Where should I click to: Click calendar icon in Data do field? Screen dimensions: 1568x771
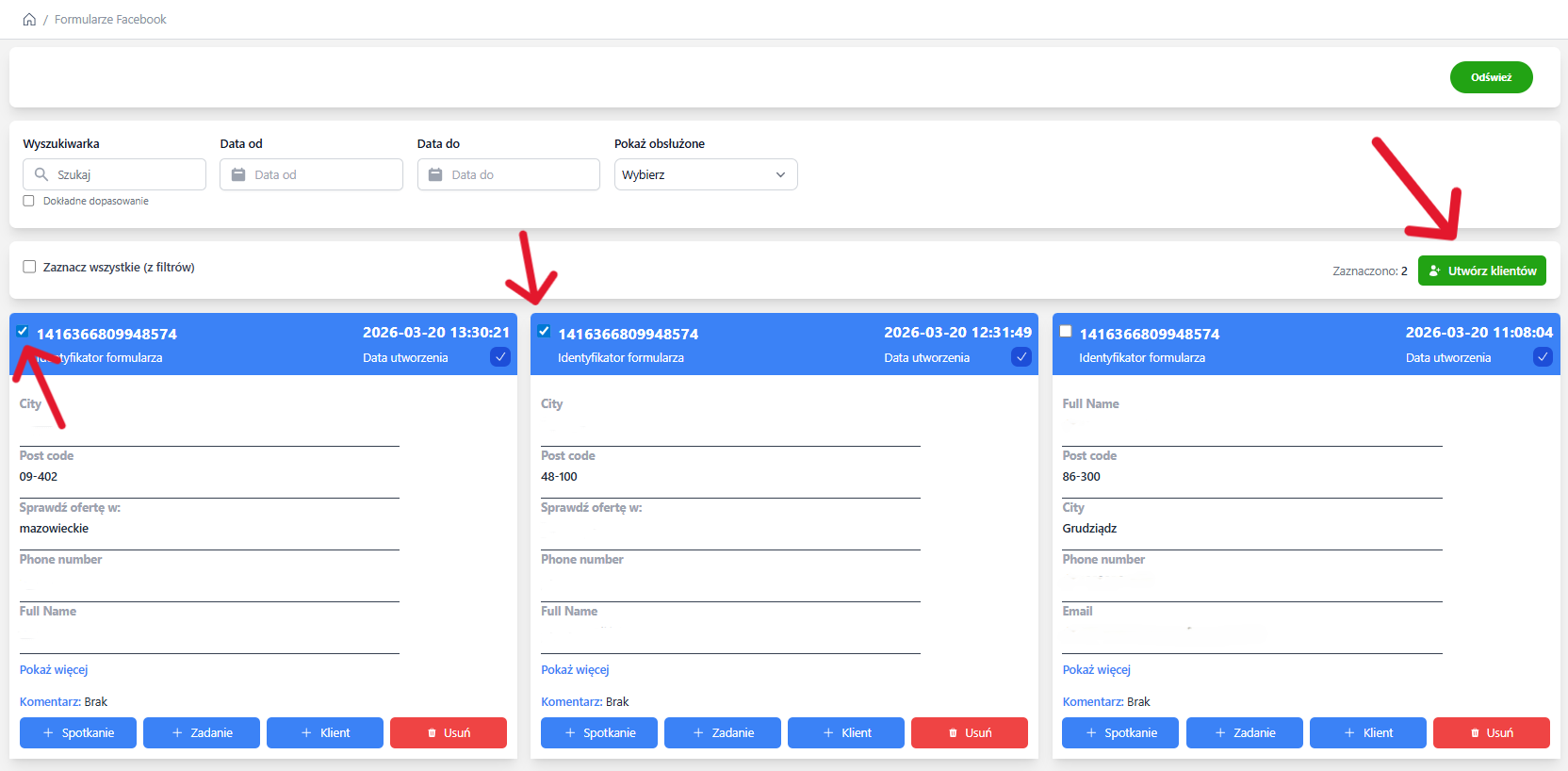click(435, 174)
